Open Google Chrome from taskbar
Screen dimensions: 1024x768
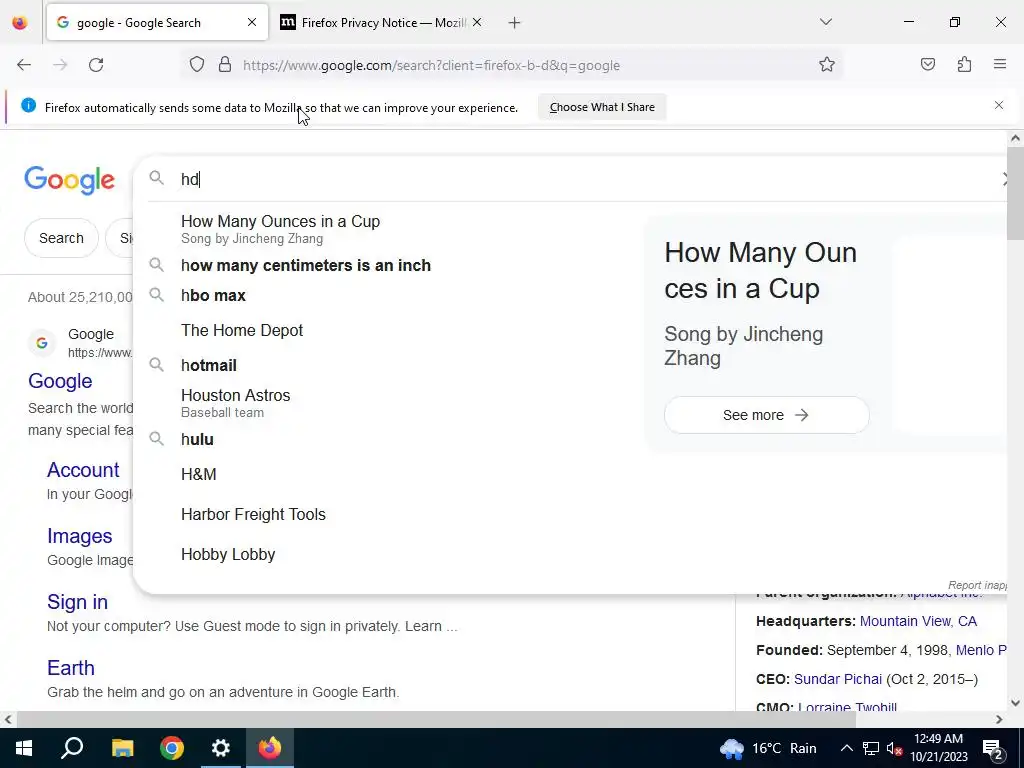[x=172, y=748]
